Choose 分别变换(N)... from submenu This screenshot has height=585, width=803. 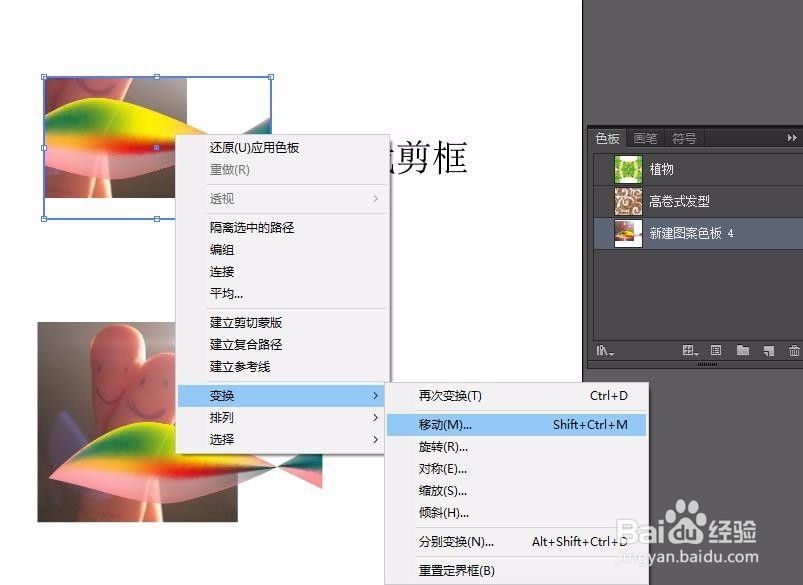516,542
